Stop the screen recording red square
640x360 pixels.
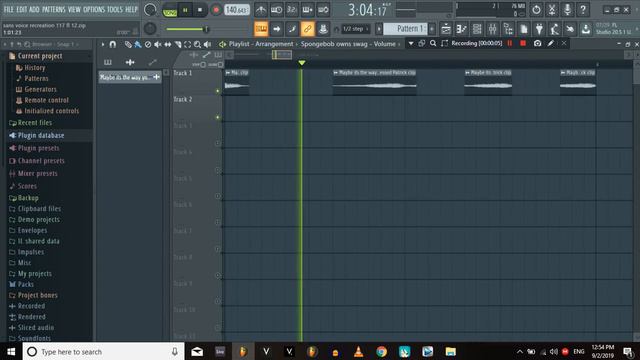(x=523, y=43)
